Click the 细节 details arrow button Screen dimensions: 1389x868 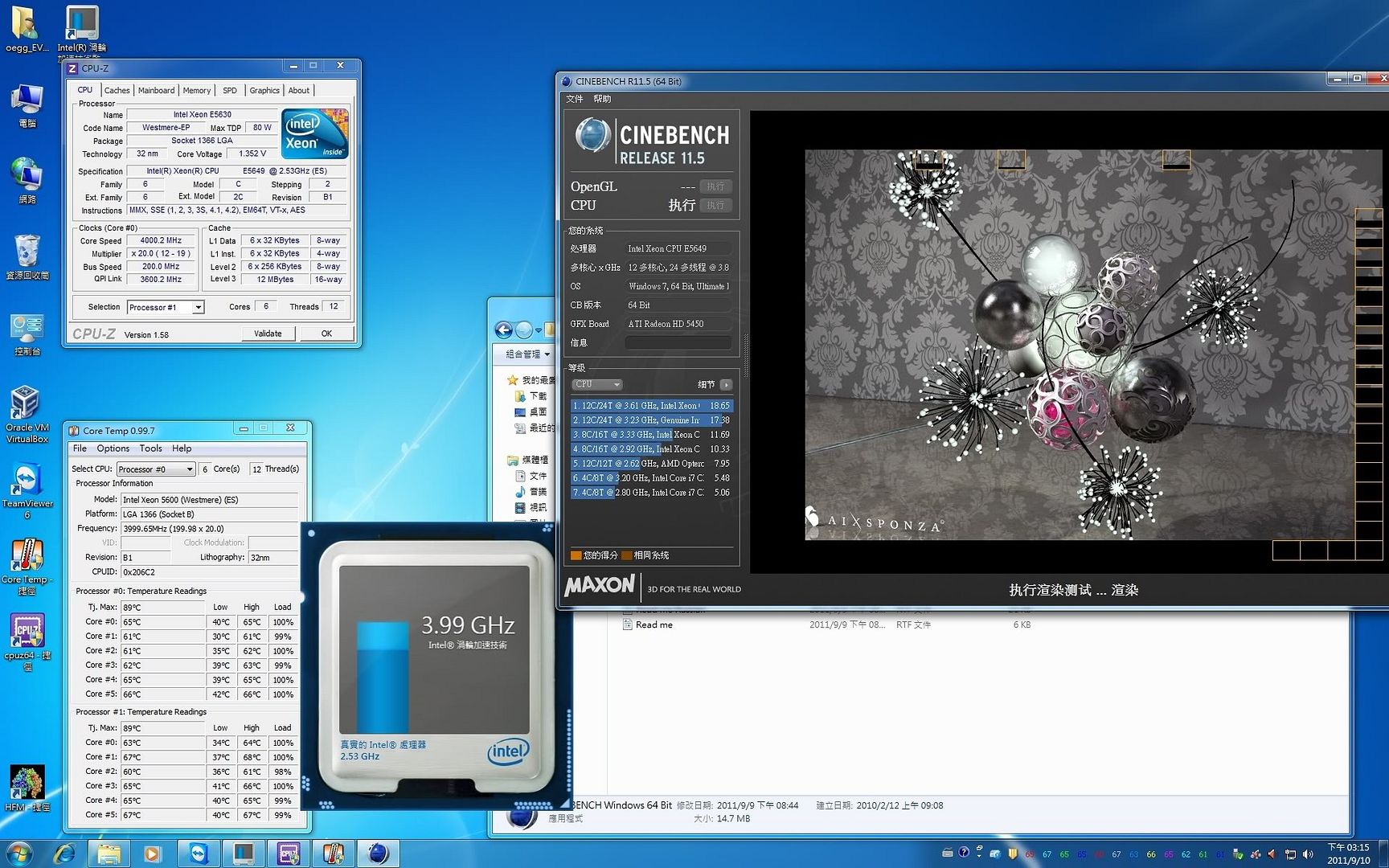(726, 385)
